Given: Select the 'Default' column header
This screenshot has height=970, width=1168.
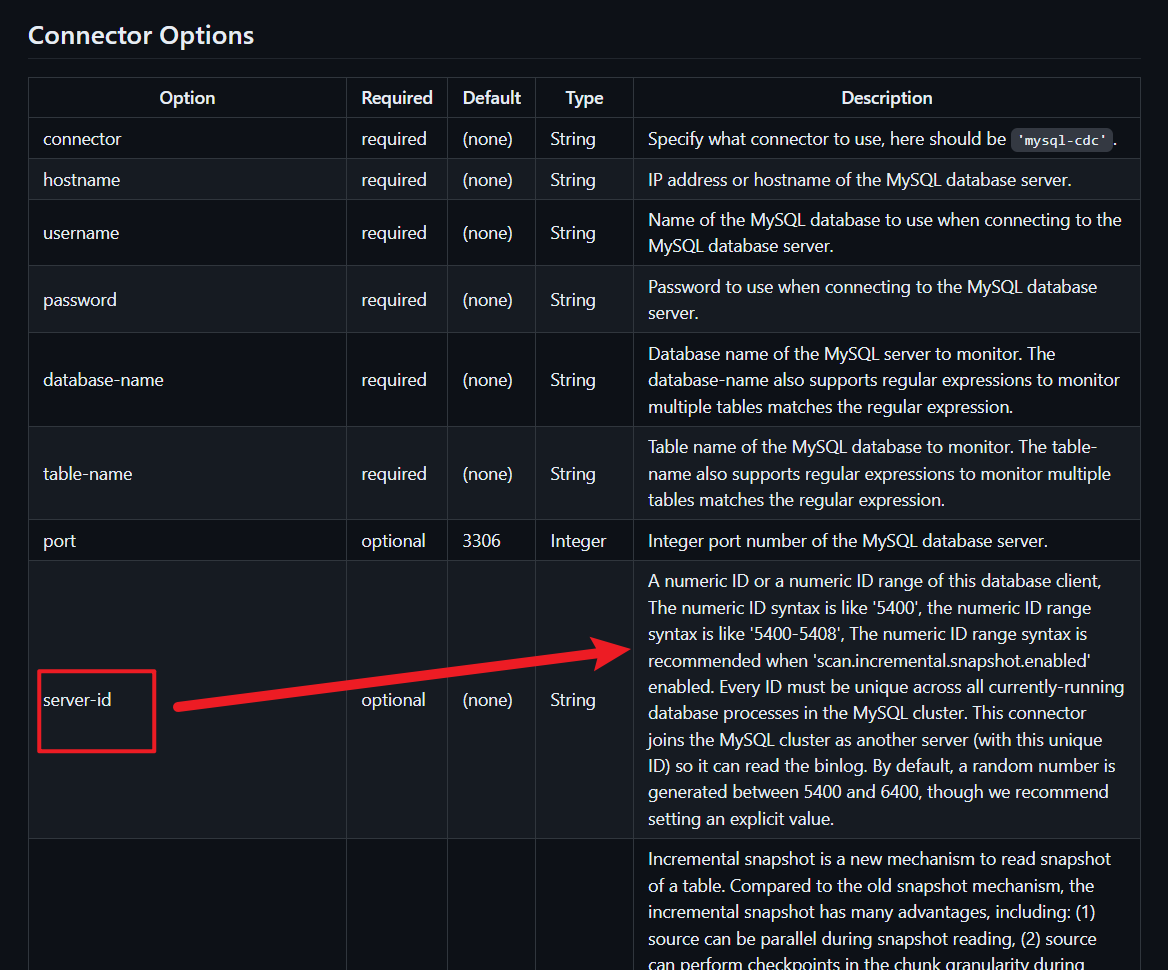Looking at the screenshot, I should point(491,98).
